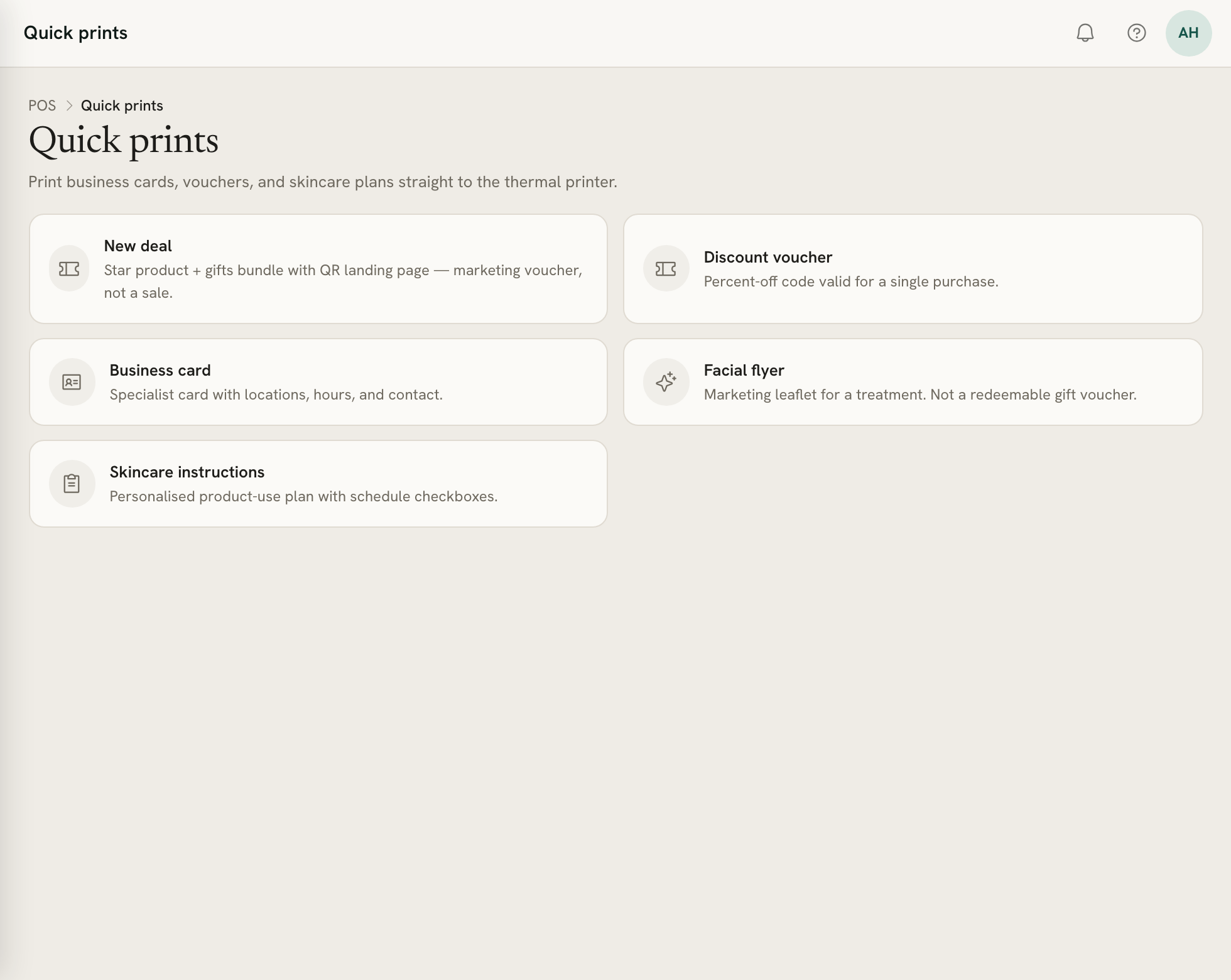Viewport: 1231px width, 980px height.
Task: Click the Discount voucher ticket icon
Action: (x=666, y=269)
